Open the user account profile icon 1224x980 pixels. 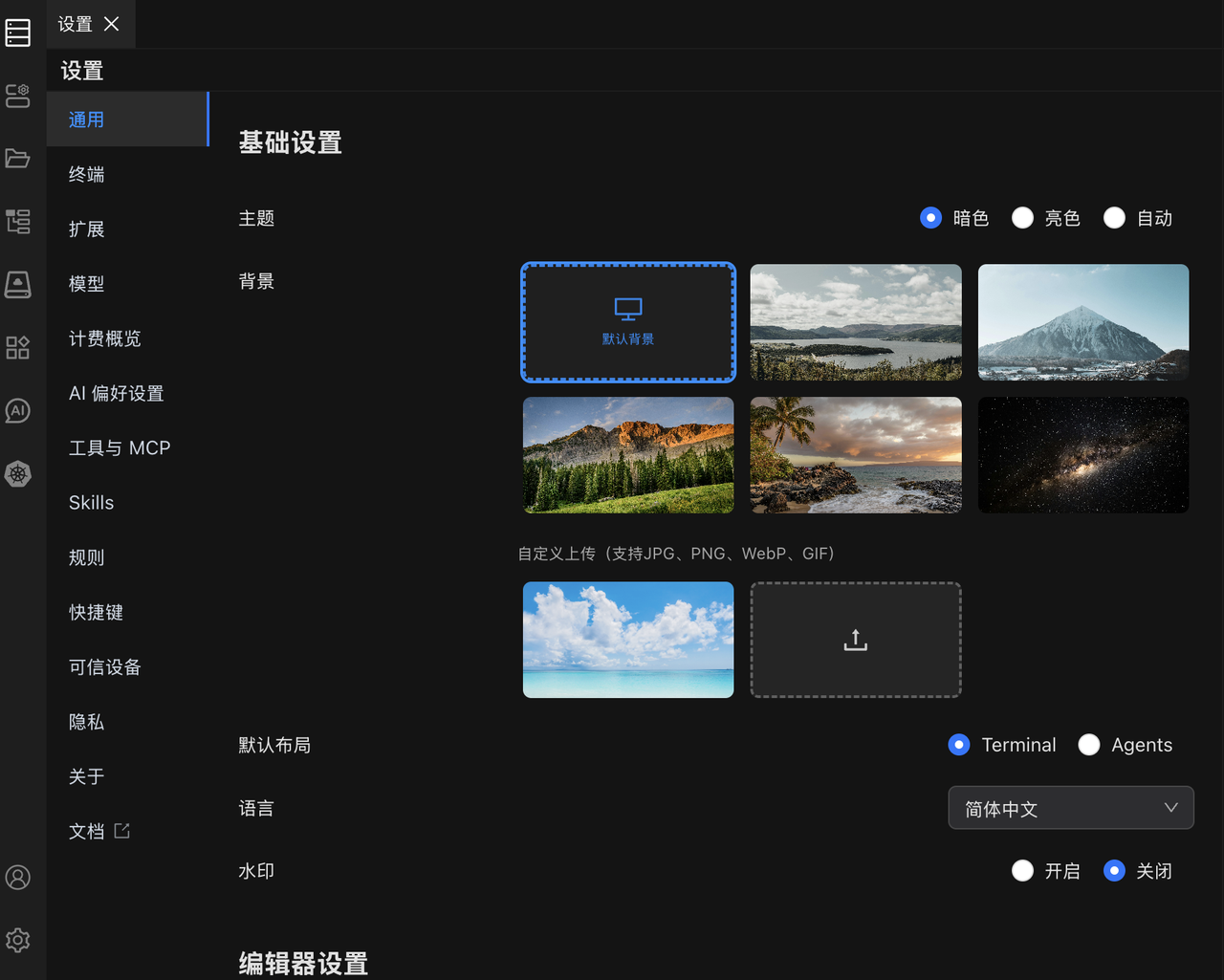pos(18,878)
